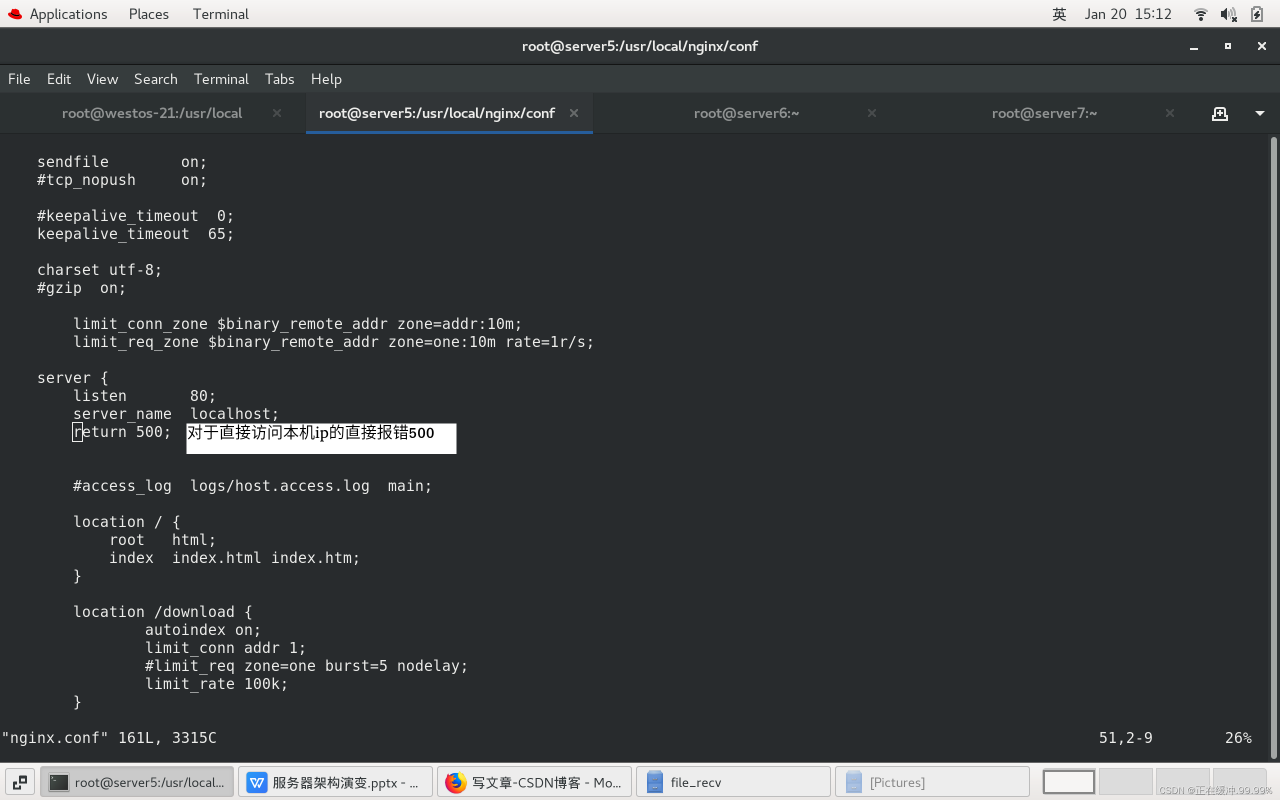This screenshot has width=1280, height=800.
Task: Open the Places menu
Action: [149, 14]
